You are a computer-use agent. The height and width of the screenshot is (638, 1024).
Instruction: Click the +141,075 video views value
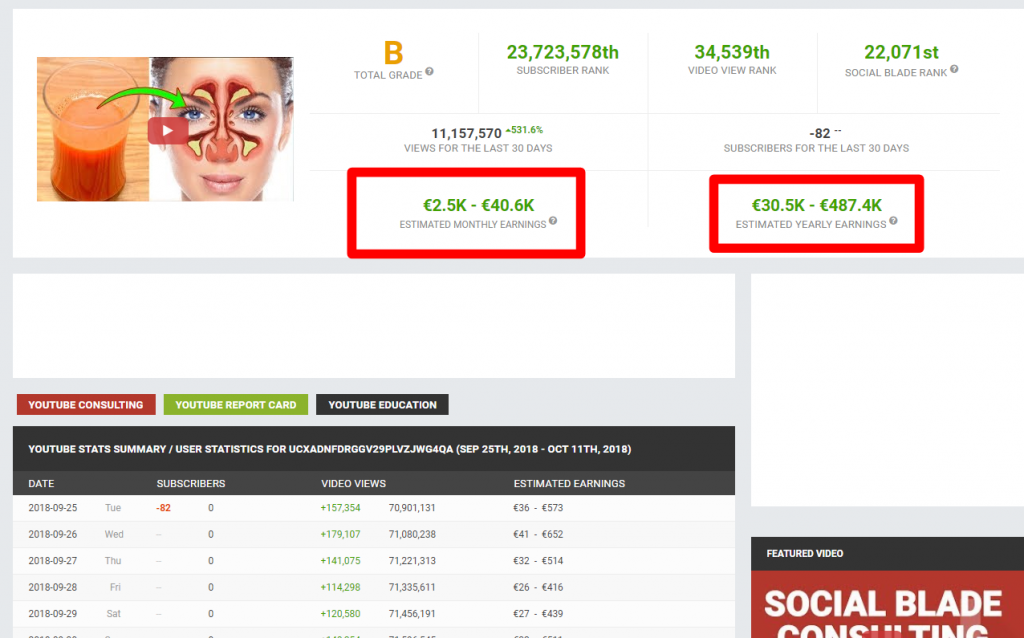point(340,560)
